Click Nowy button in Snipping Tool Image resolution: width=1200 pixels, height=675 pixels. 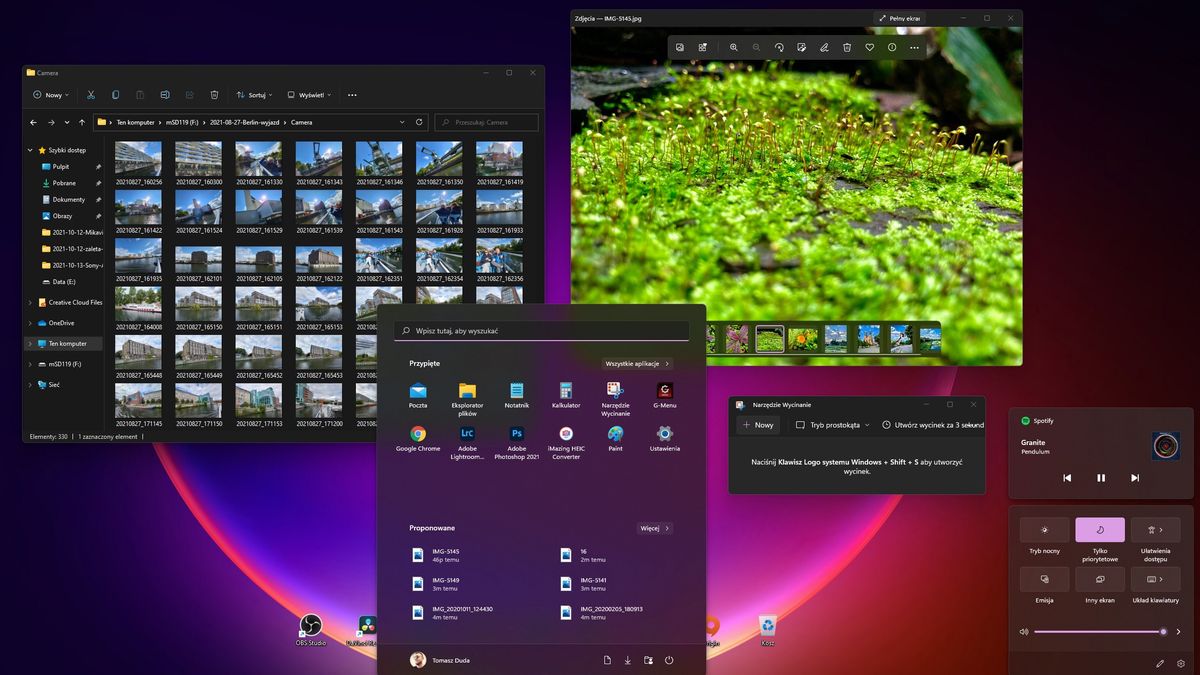[758, 425]
